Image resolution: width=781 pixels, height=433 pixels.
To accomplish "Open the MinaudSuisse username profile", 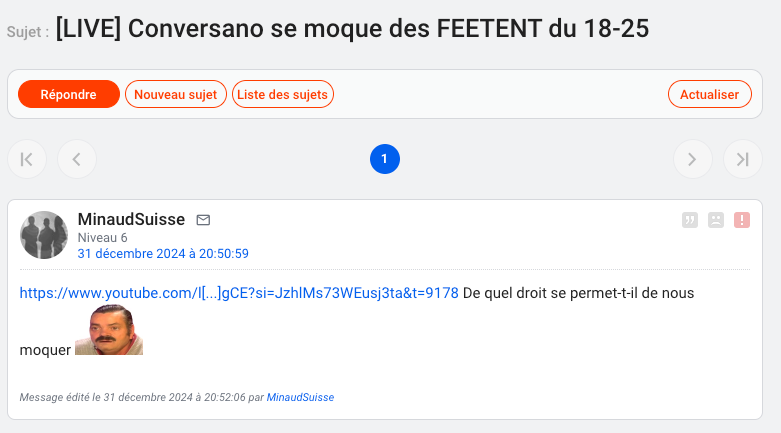I will pos(131,219).
